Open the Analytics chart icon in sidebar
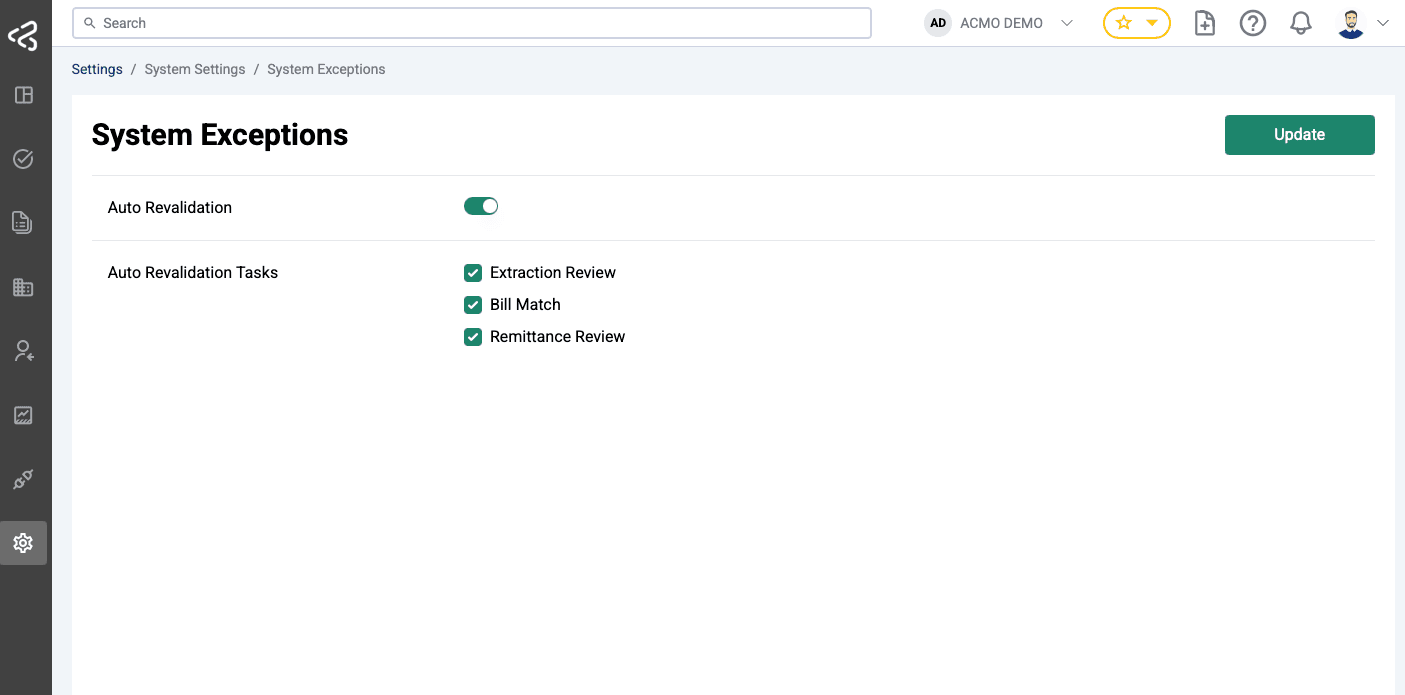1405x695 pixels. pos(24,415)
